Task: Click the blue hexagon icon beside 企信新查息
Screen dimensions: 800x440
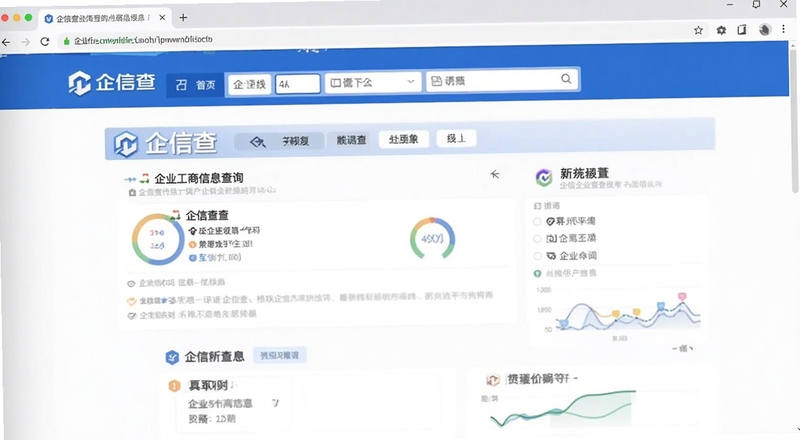Action: (172, 357)
